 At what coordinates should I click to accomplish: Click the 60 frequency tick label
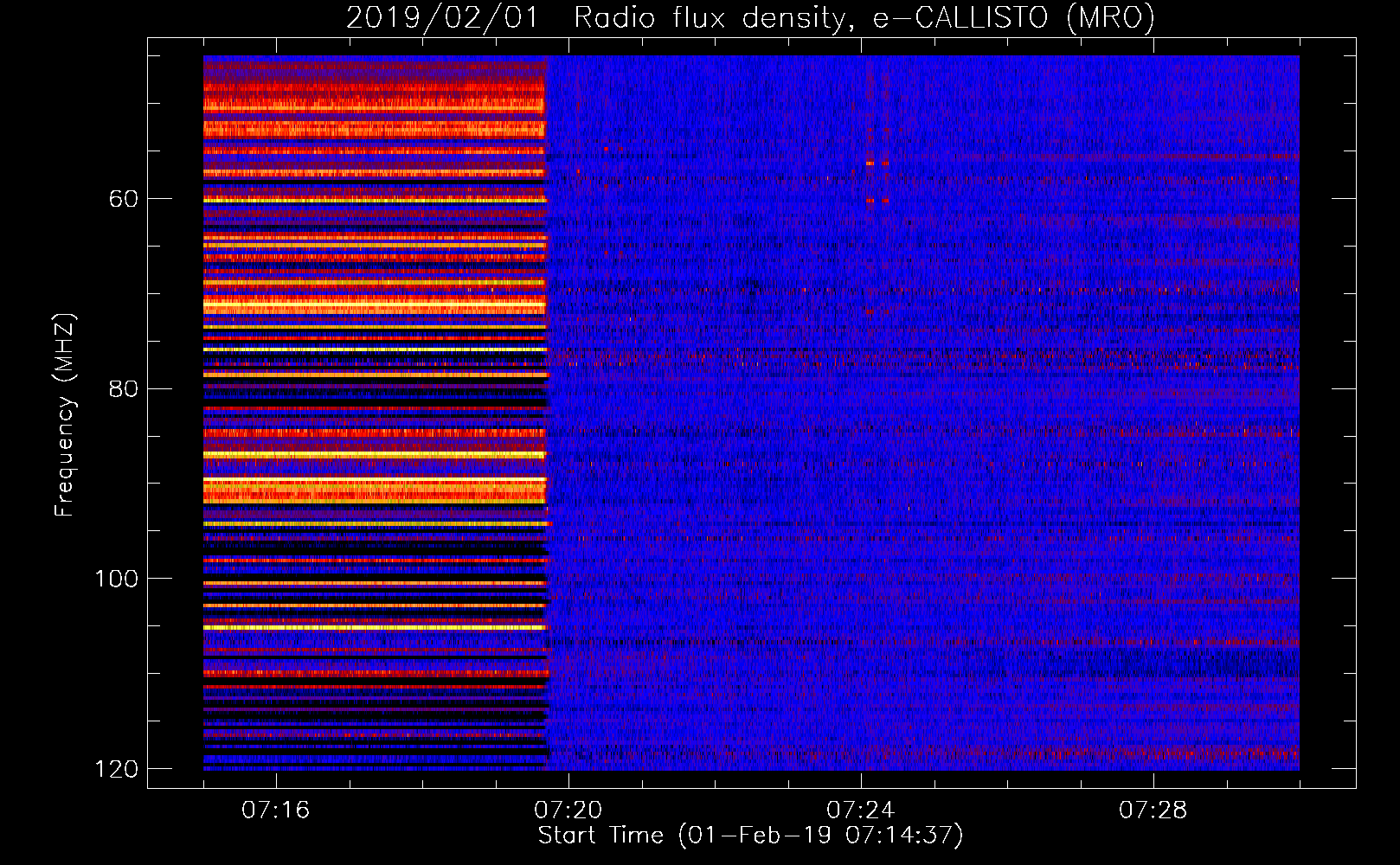[x=124, y=199]
